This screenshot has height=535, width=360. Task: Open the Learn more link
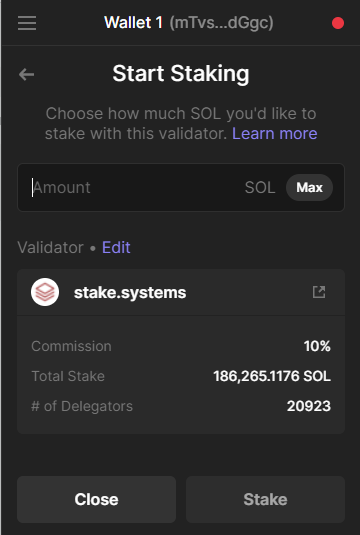275,133
